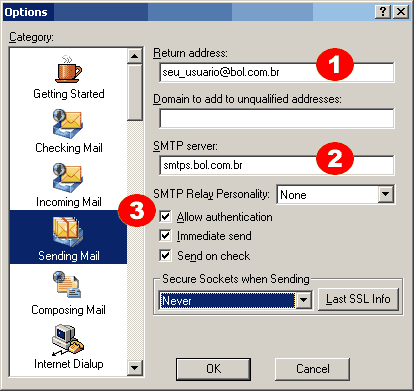Image resolution: width=414 pixels, height=391 pixels.
Task: Click the category list scroll up arrow
Action: click(x=135, y=56)
